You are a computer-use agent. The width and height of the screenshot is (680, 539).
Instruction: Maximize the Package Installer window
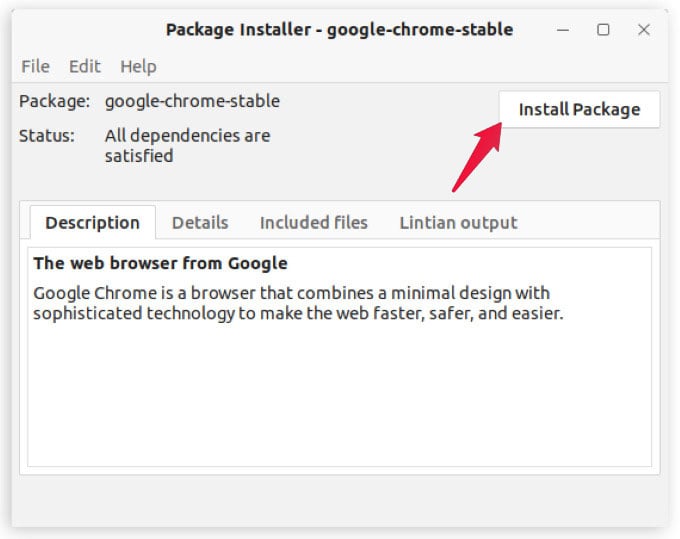603,30
